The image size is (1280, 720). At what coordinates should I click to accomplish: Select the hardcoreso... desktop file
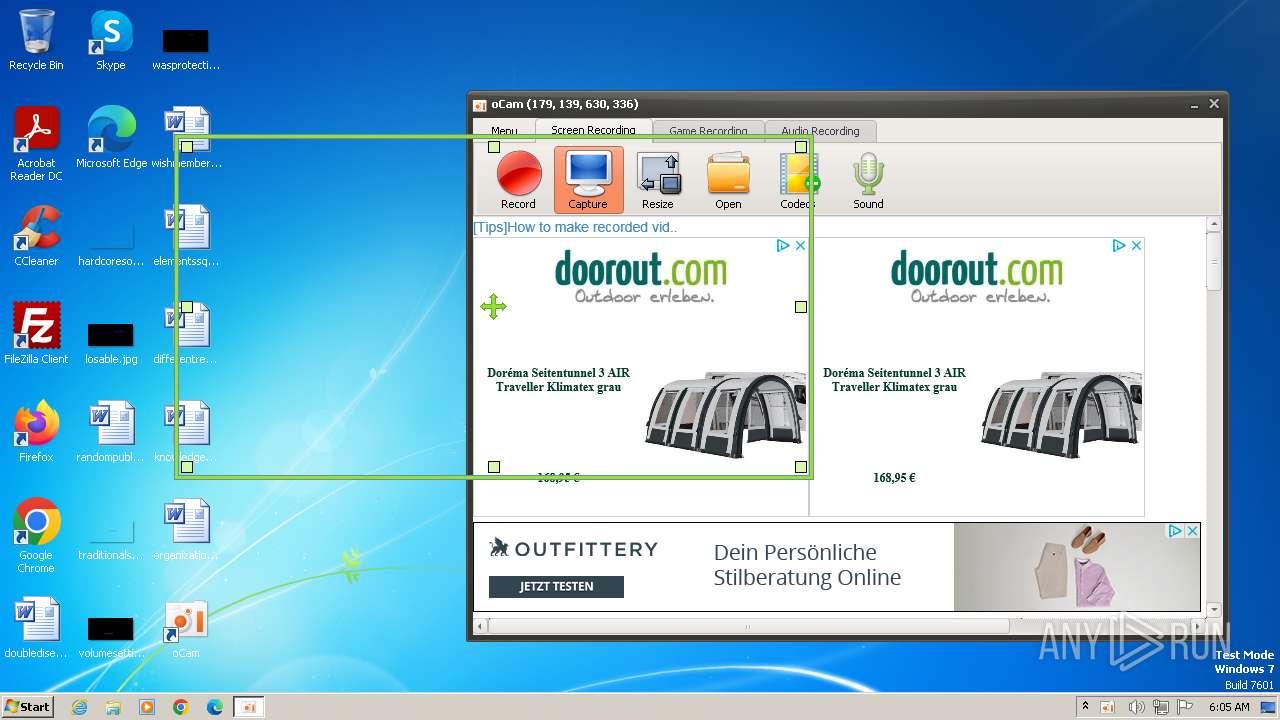tap(111, 244)
